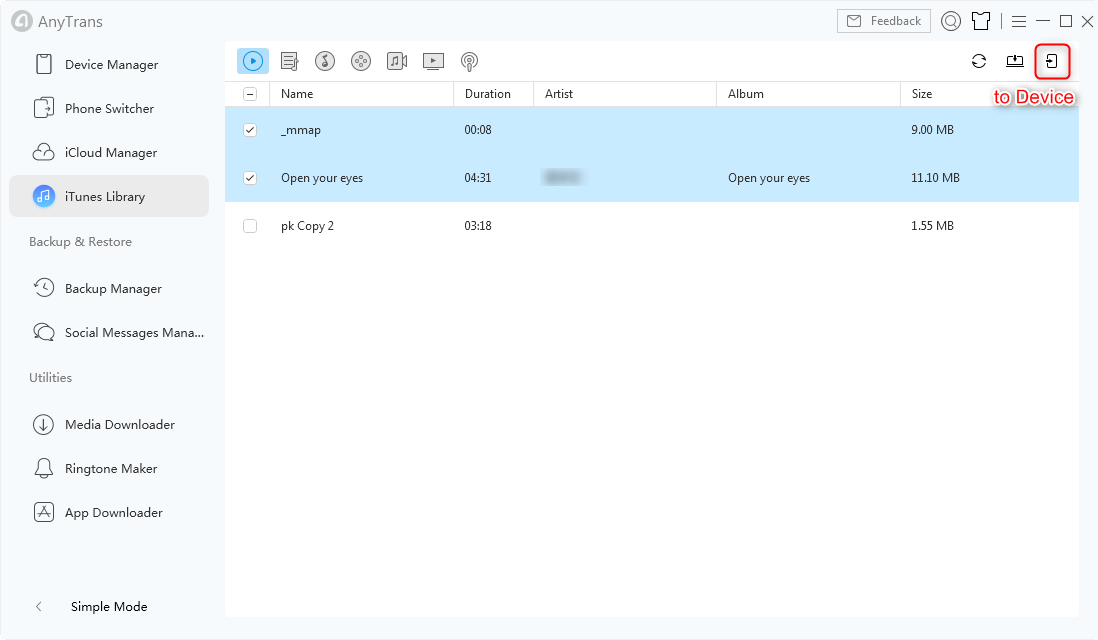The height and width of the screenshot is (640, 1098).
Task: Toggle the select-all checkbox in header
Action: click(x=250, y=94)
